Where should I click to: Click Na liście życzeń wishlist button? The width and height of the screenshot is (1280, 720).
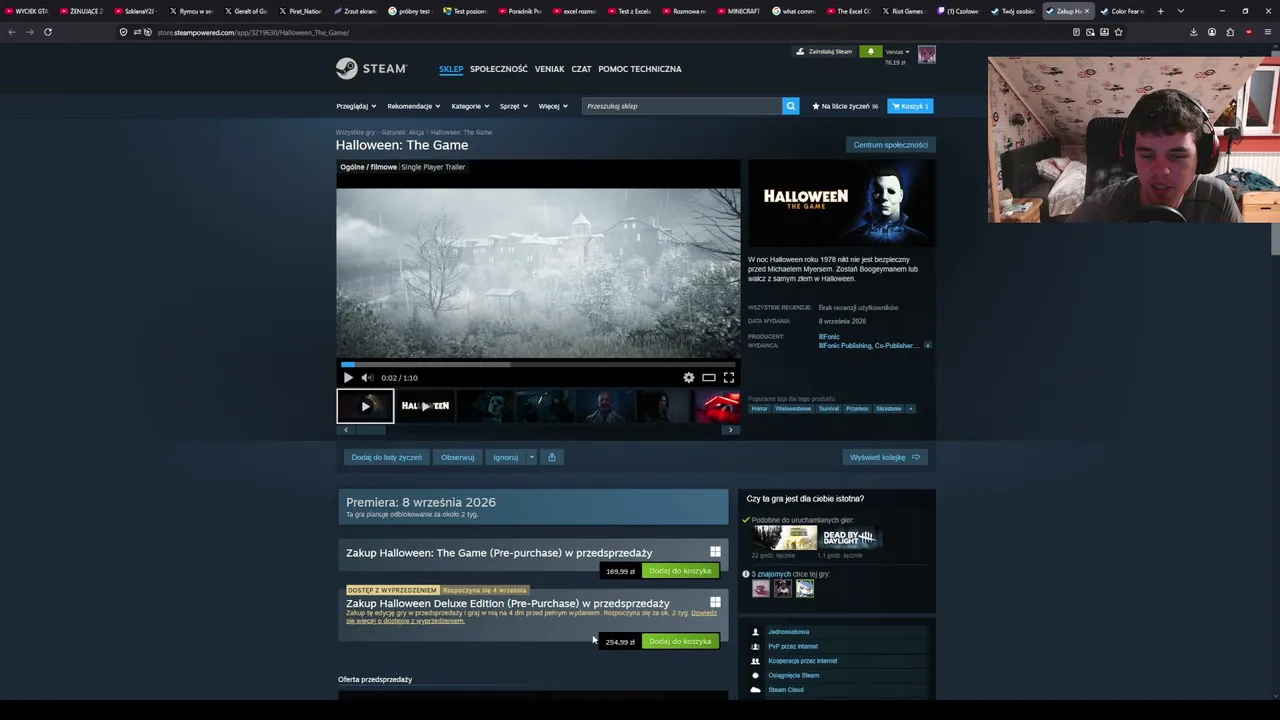click(x=846, y=106)
